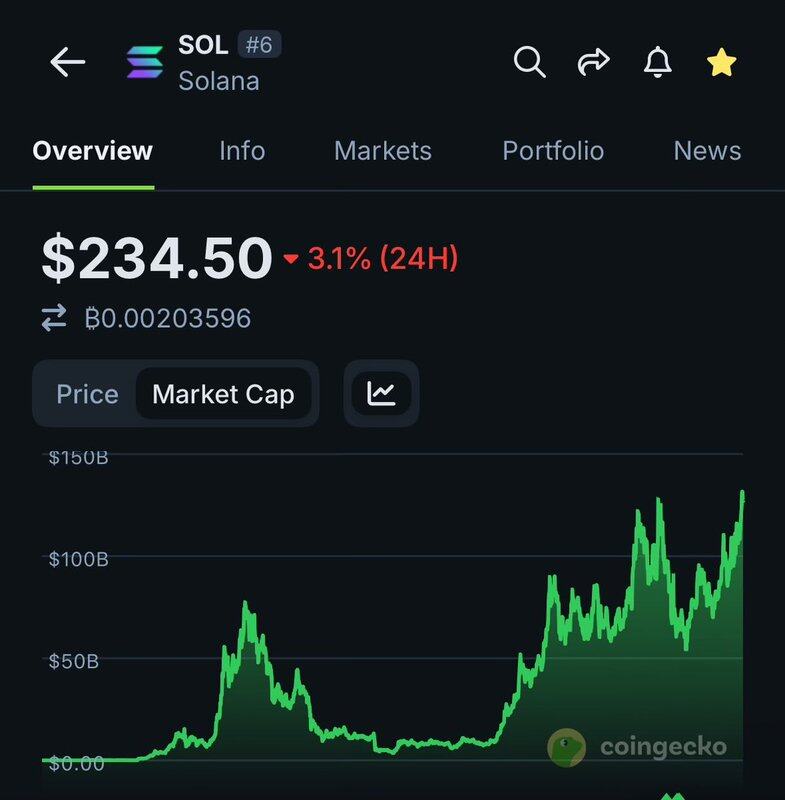Tap the BTC price ₿0.00203596

click(x=168, y=318)
